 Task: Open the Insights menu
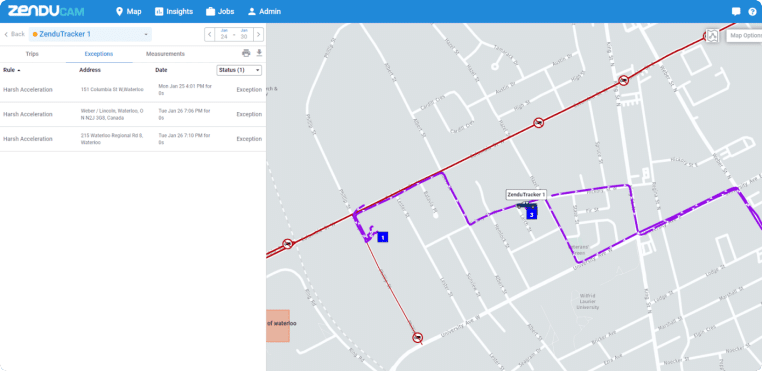(x=173, y=11)
